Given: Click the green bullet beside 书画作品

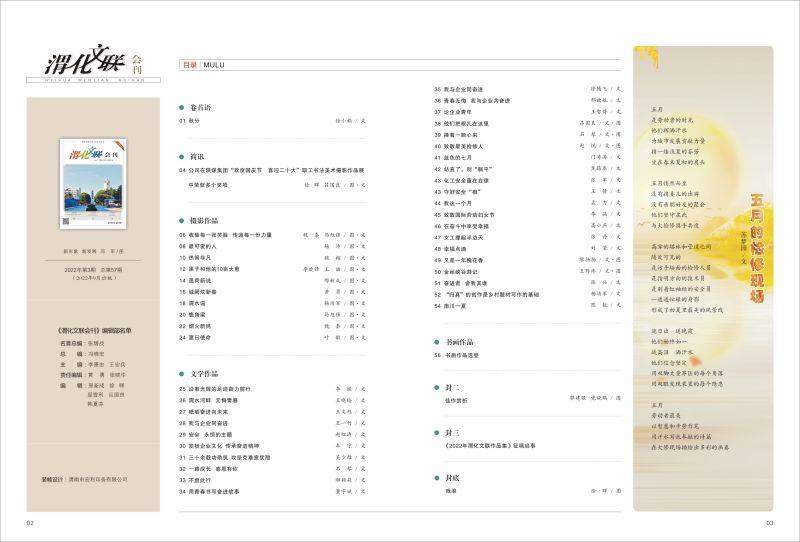Looking at the screenshot, I should click(437, 341).
